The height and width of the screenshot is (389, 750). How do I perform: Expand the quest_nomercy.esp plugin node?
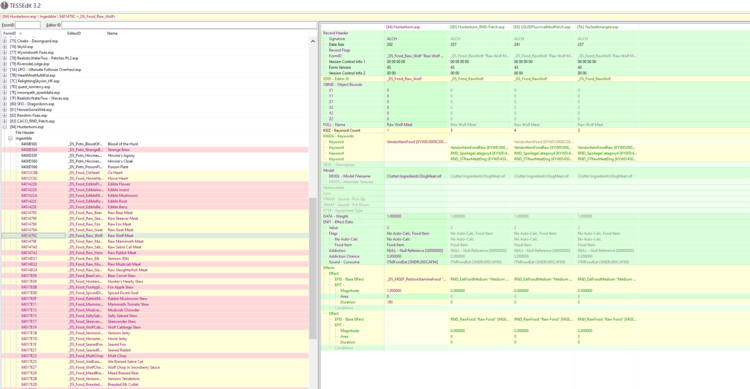(5, 87)
